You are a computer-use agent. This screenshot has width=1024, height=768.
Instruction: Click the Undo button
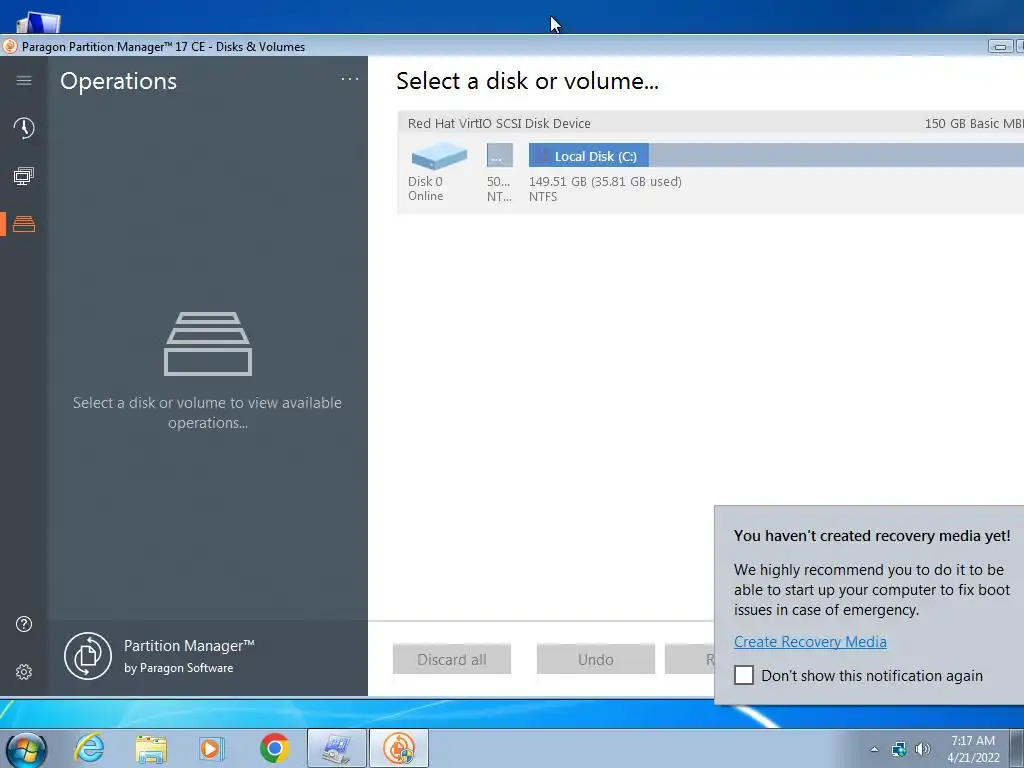pos(596,659)
